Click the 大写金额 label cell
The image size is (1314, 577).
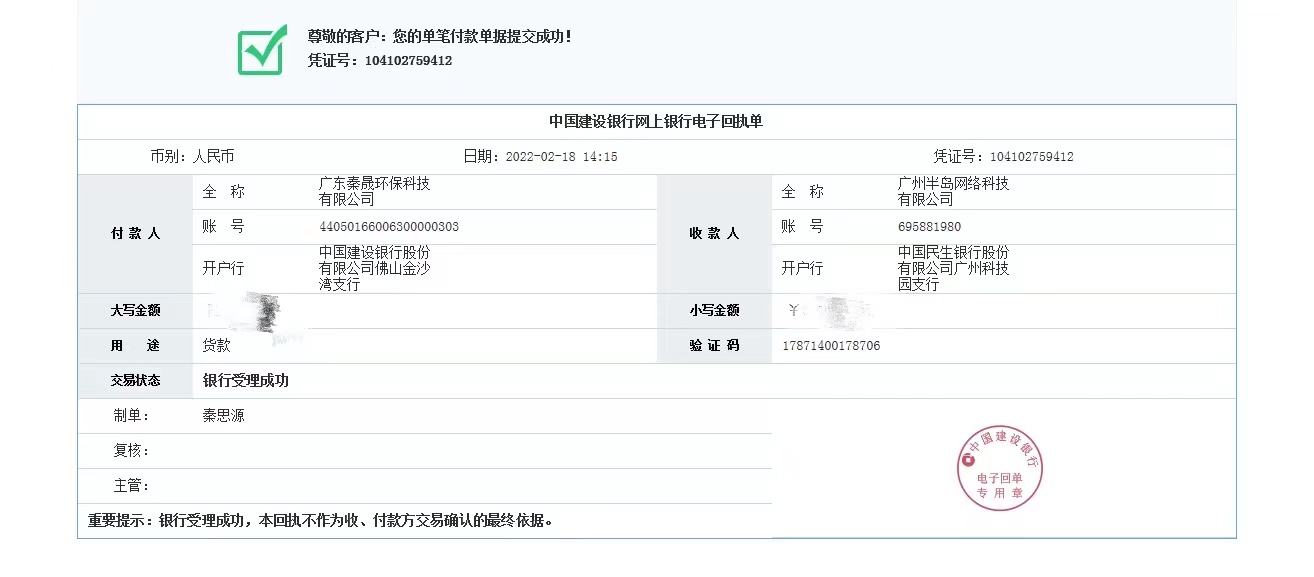[x=135, y=311]
